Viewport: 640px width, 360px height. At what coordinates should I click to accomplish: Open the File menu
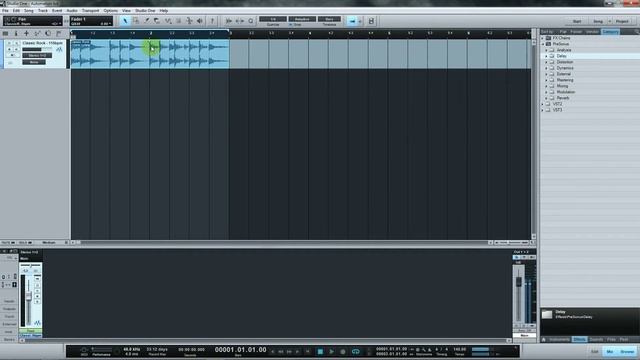tap(5, 11)
